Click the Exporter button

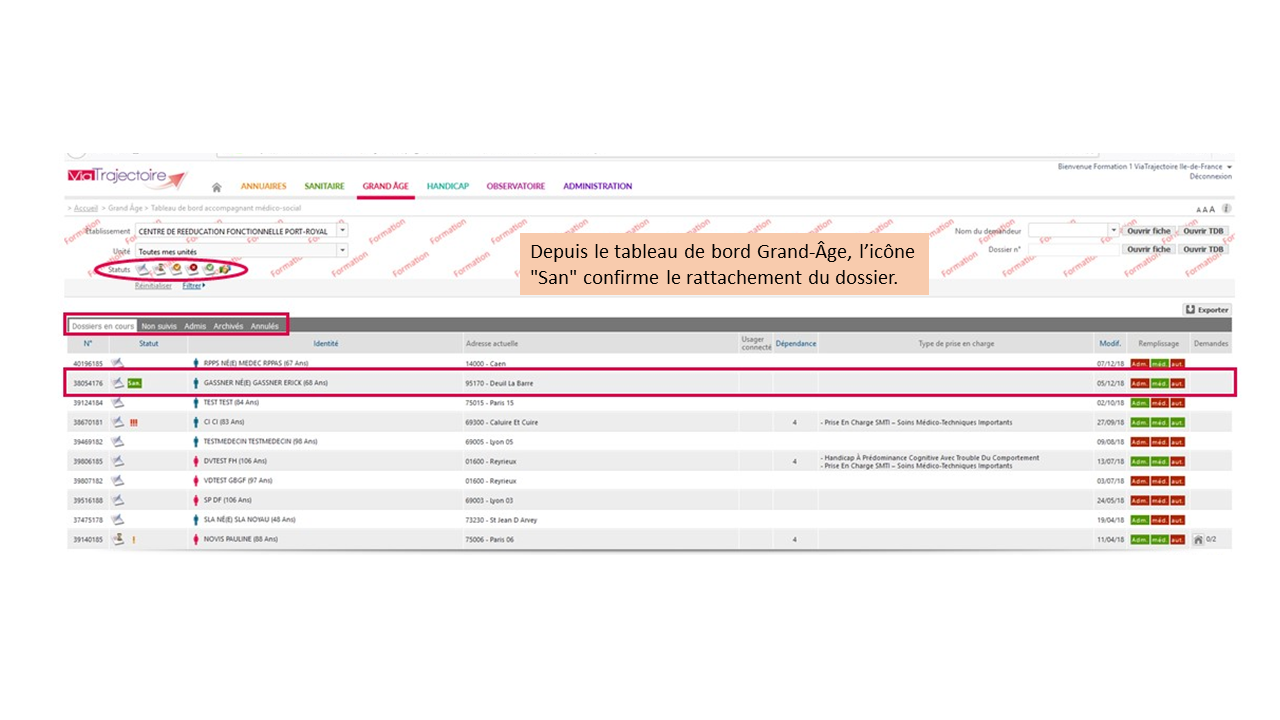pyautogui.click(x=1206, y=310)
